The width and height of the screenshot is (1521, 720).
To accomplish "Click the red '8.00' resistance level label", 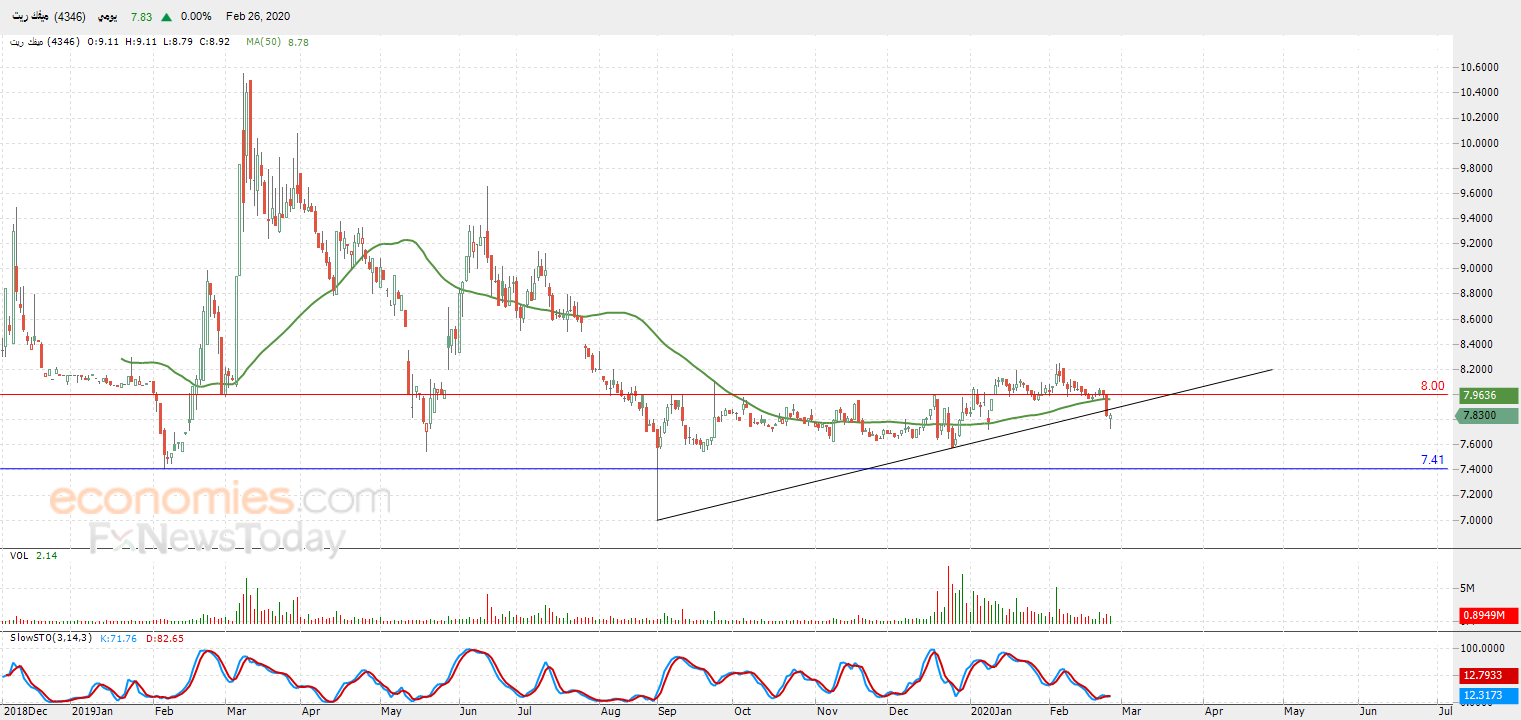I will (x=1433, y=386).
